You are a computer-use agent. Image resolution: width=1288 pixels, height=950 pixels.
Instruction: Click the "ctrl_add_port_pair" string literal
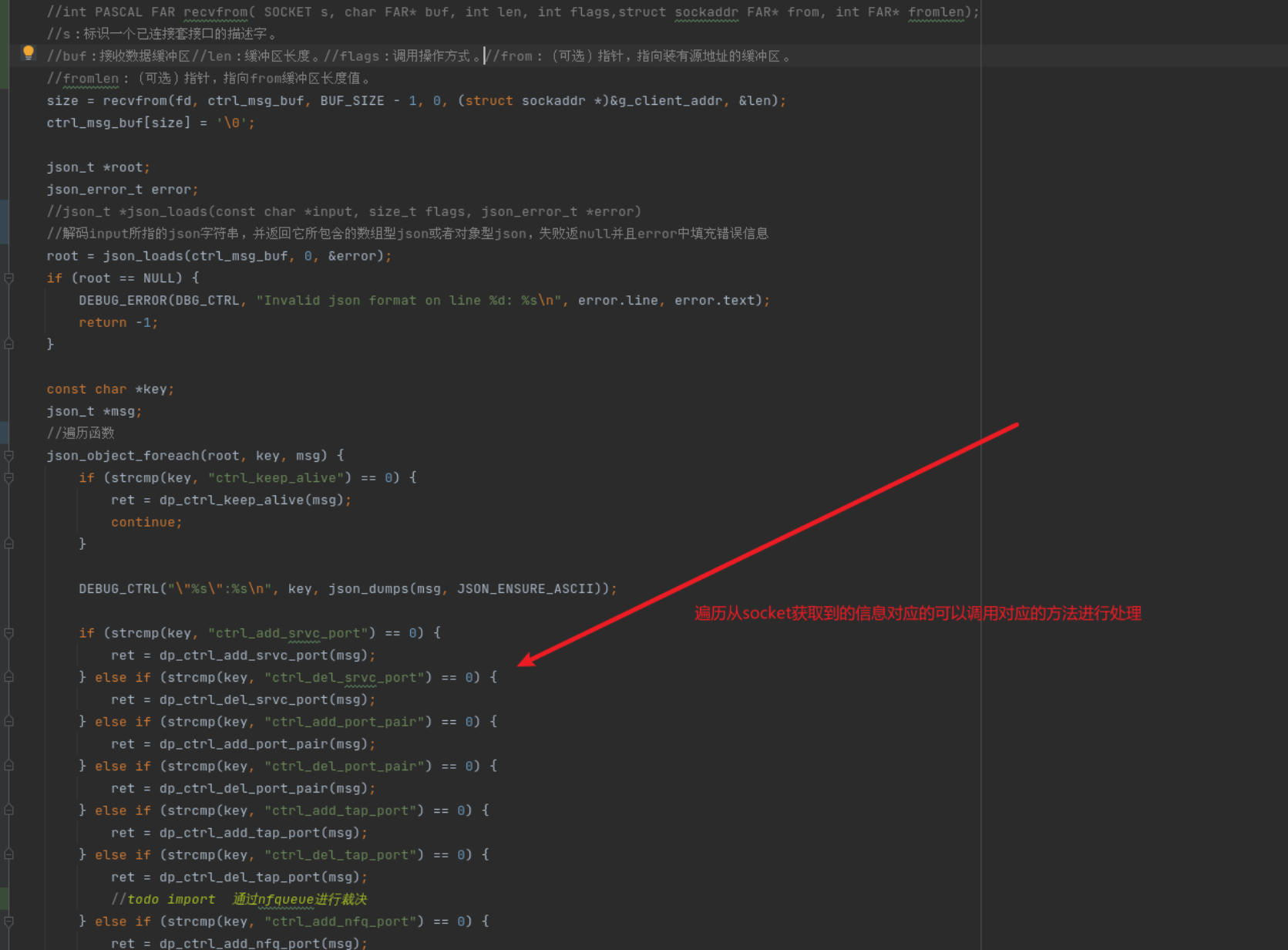pyautogui.click(x=345, y=722)
